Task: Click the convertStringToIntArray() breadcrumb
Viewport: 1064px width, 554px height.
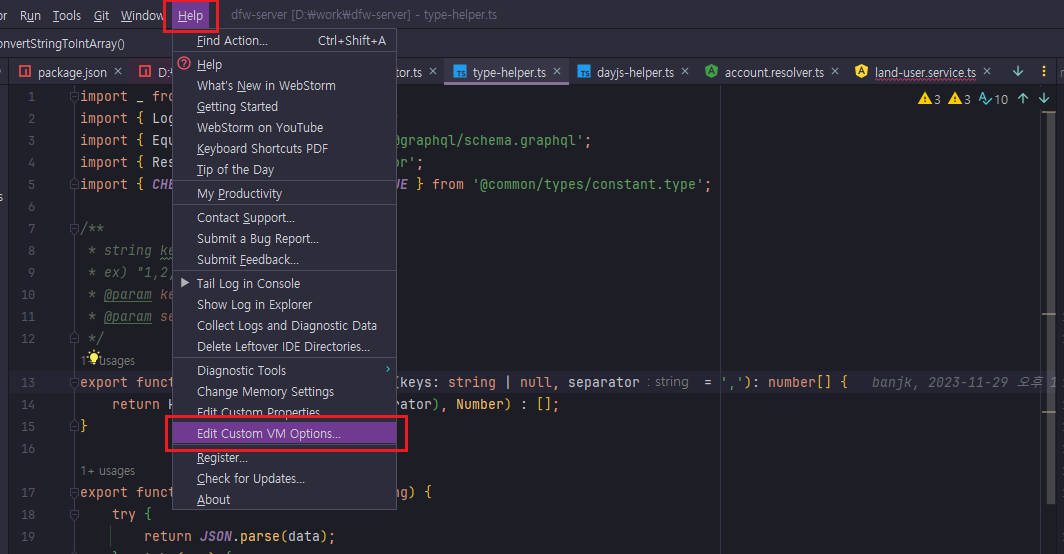Action: (62, 43)
